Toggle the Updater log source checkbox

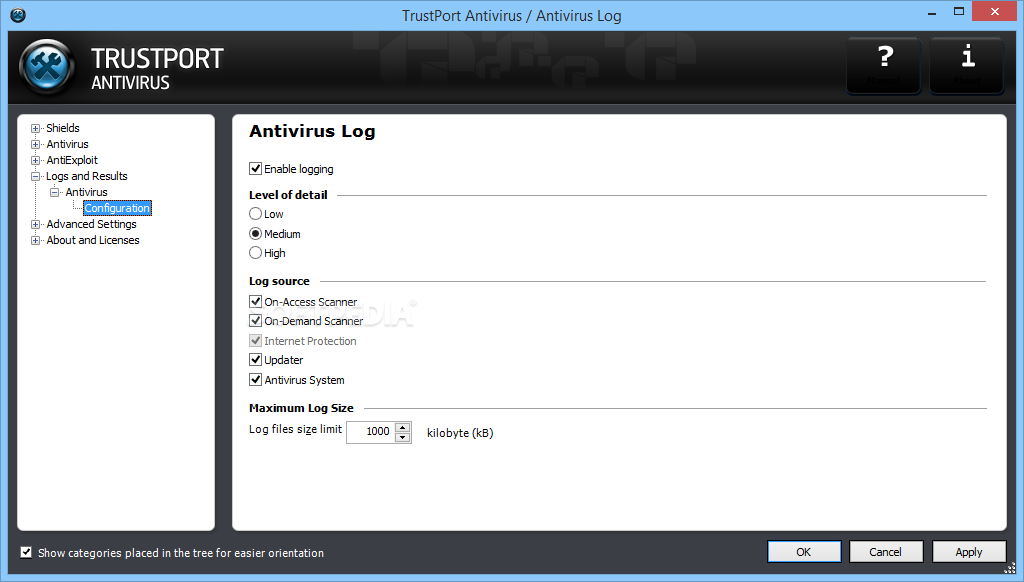(x=255, y=360)
